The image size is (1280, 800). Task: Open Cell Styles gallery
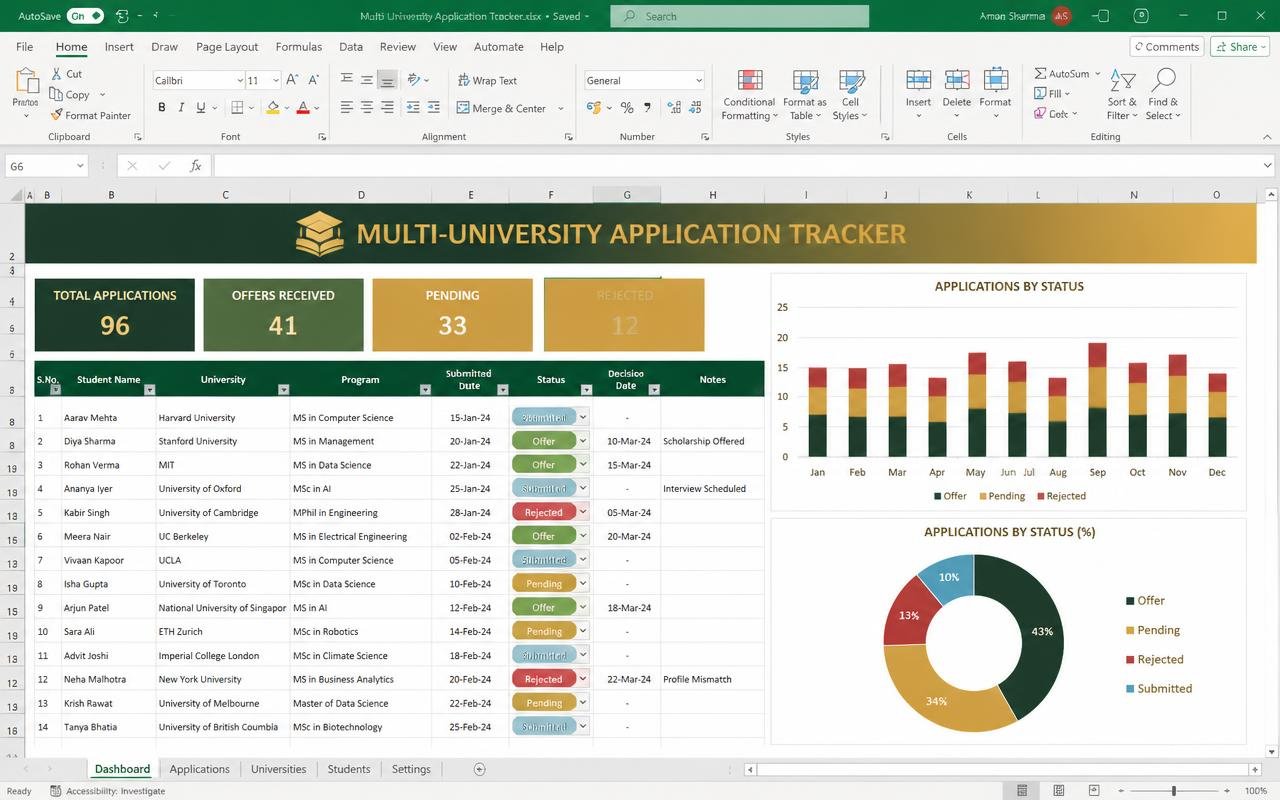(851, 95)
